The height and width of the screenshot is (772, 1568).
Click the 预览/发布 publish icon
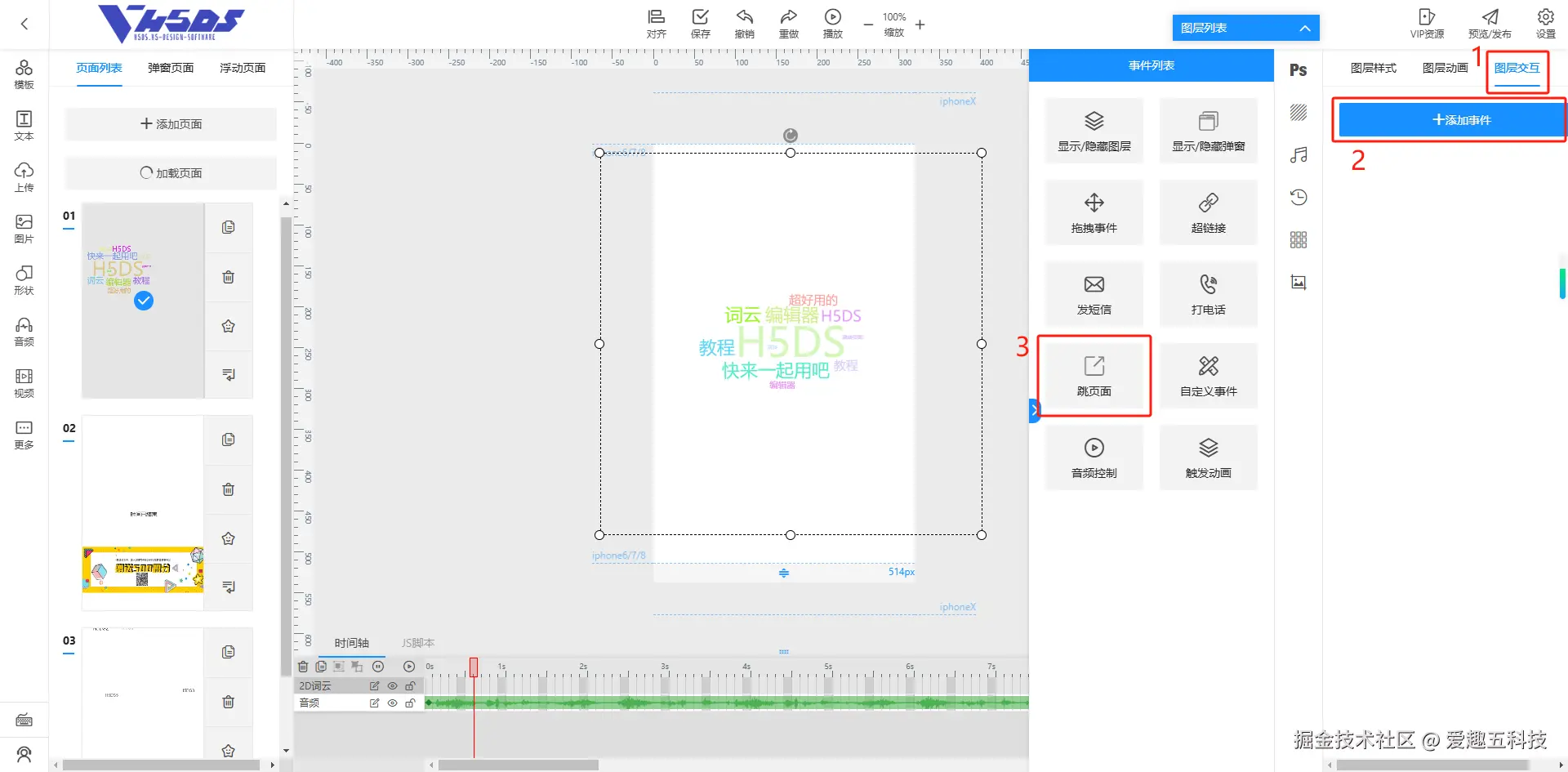click(x=1490, y=24)
